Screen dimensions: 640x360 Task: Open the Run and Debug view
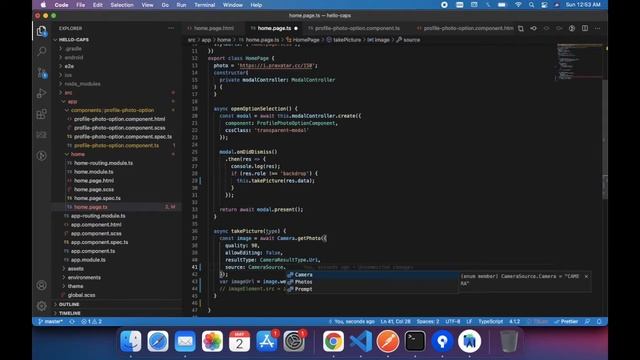tap(41, 93)
